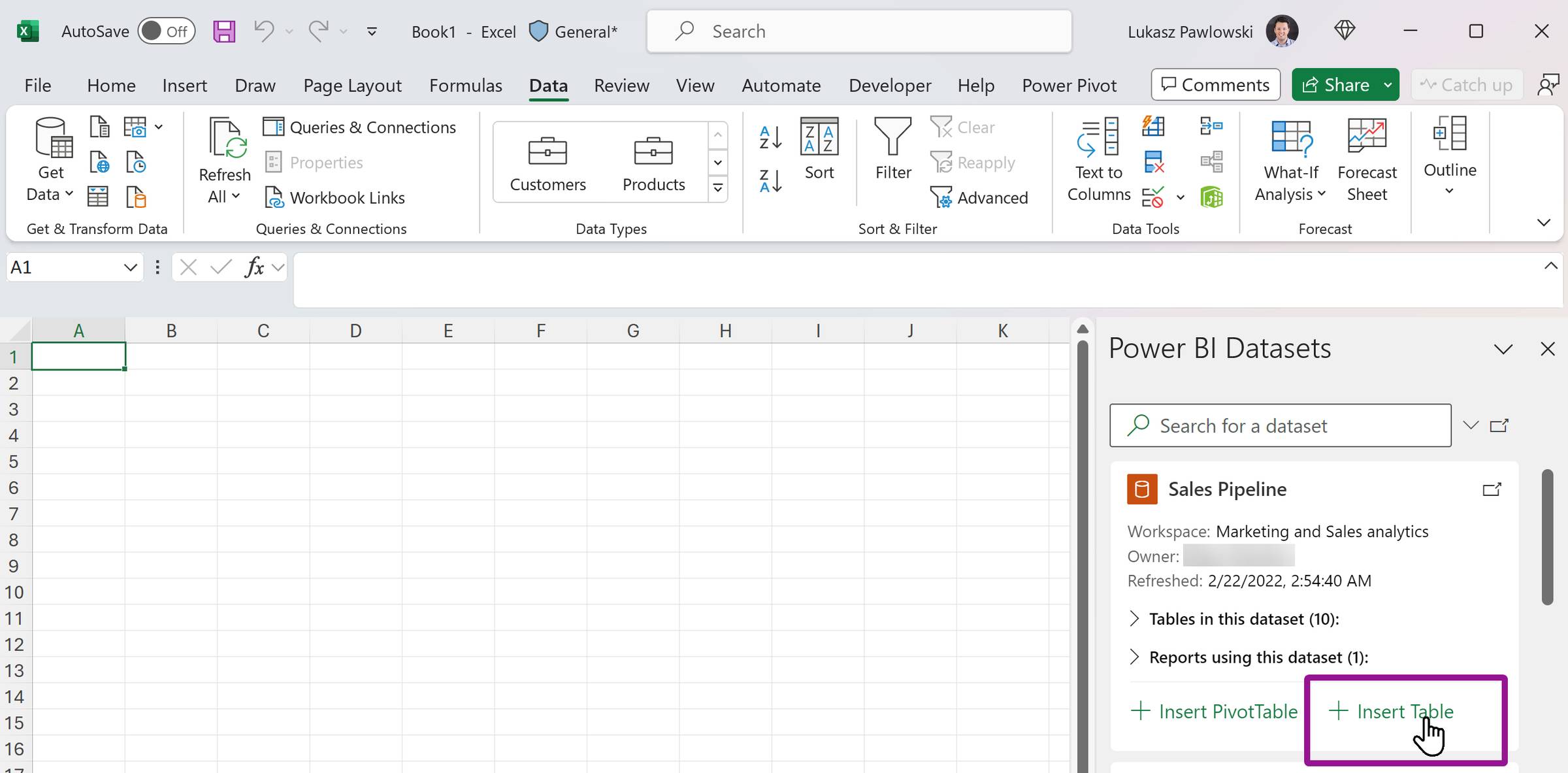Click the Flash Fill icon
Image resolution: width=1568 pixels, height=773 pixels.
point(1153,126)
